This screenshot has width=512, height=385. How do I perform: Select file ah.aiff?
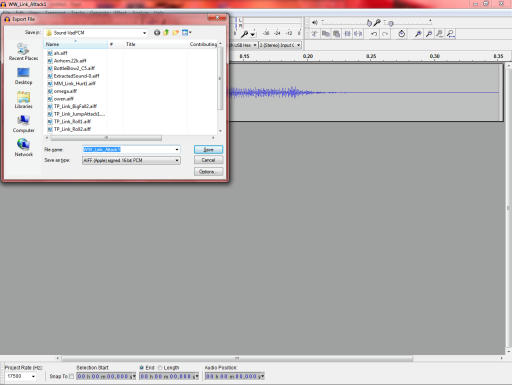click(x=57, y=53)
